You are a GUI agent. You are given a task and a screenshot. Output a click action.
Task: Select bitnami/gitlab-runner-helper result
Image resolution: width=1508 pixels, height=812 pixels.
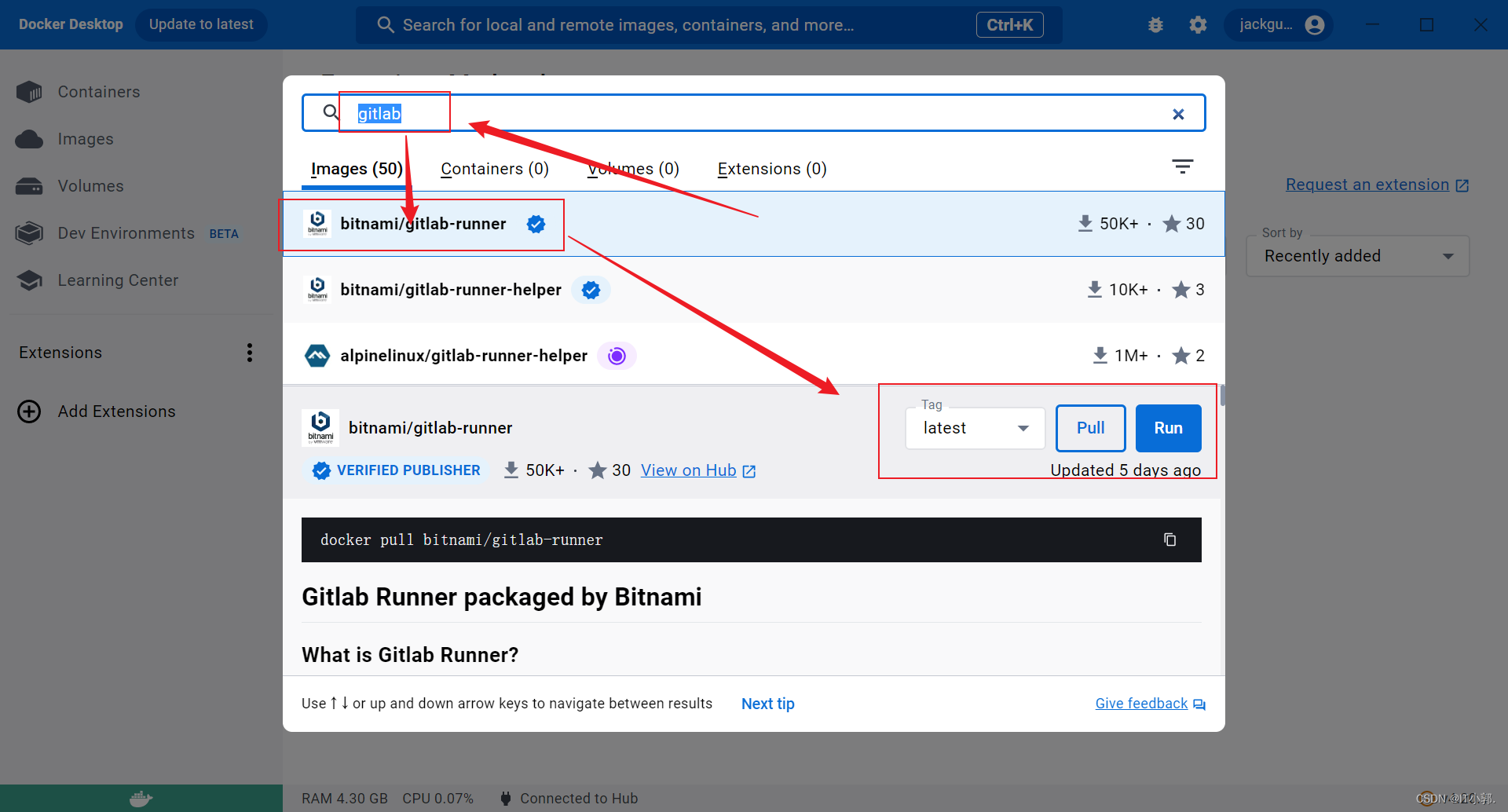coord(753,290)
